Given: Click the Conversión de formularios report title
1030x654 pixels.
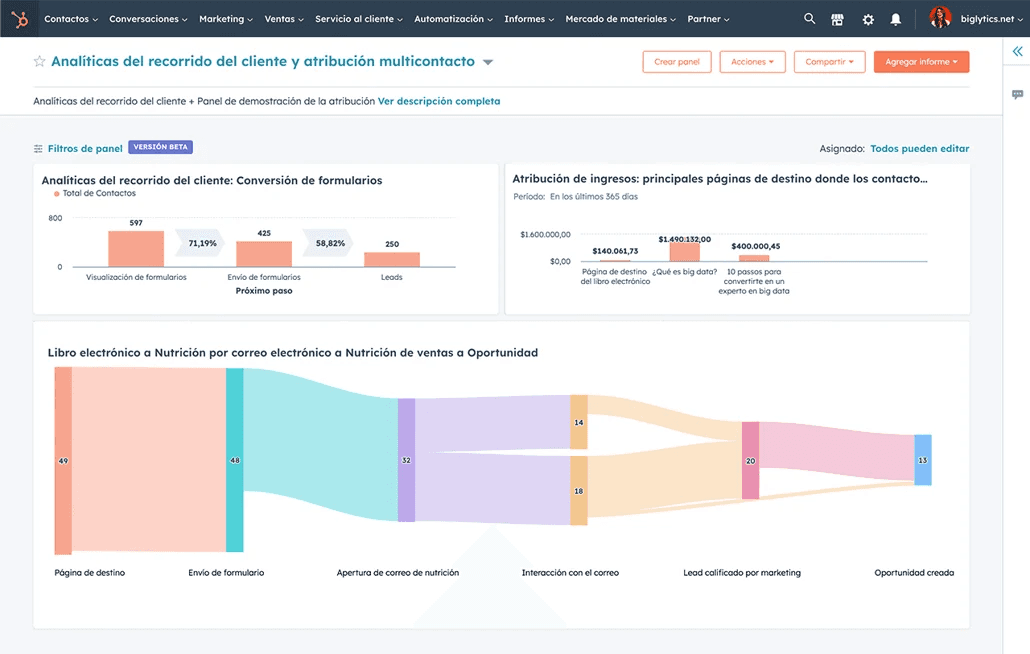Looking at the screenshot, I should click(x=212, y=181).
